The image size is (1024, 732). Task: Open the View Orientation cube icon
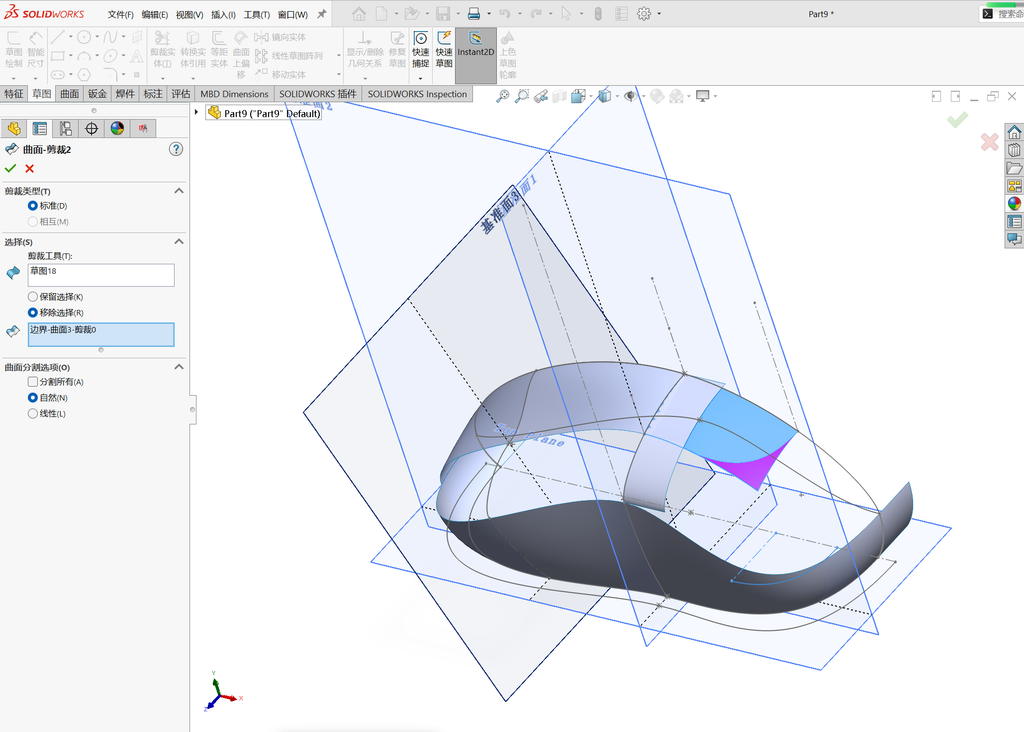[578, 96]
